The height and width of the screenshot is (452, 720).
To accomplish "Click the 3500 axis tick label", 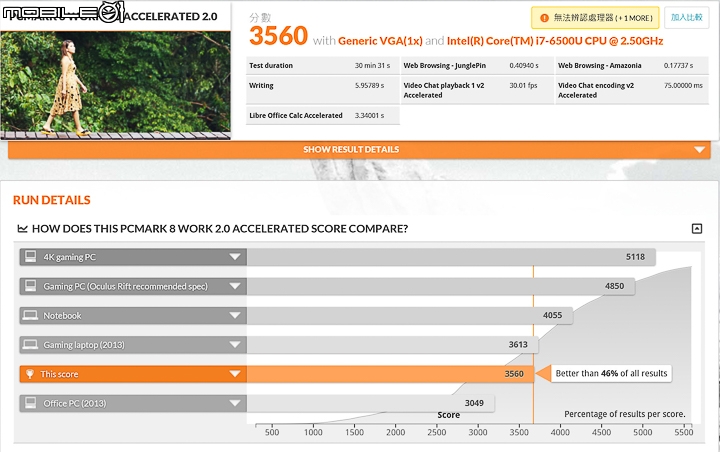I will click(519, 432).
